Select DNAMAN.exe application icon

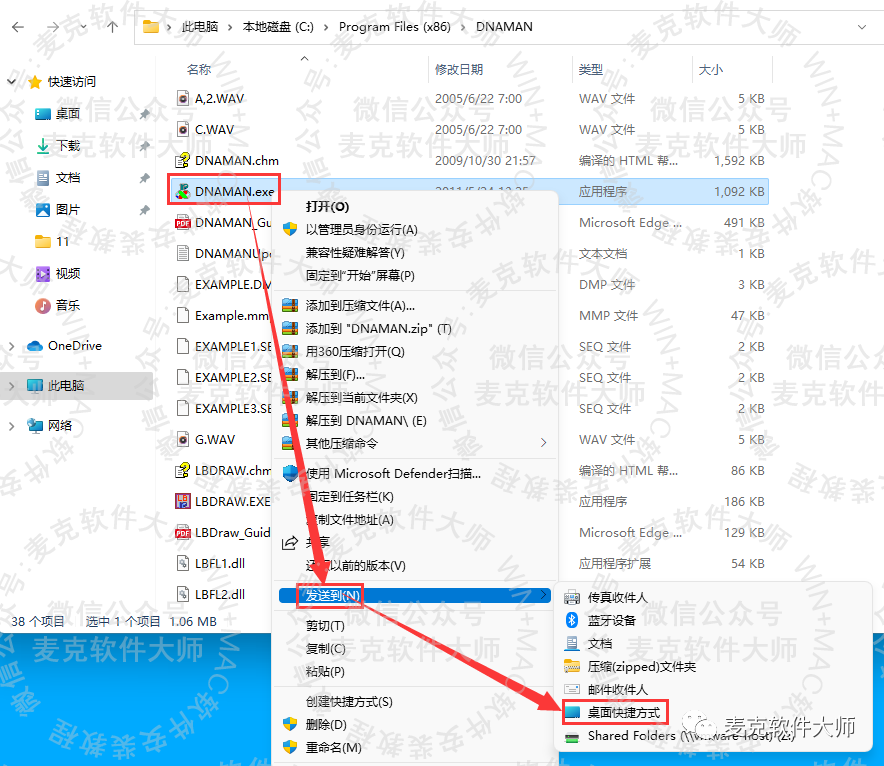point(182,192)
